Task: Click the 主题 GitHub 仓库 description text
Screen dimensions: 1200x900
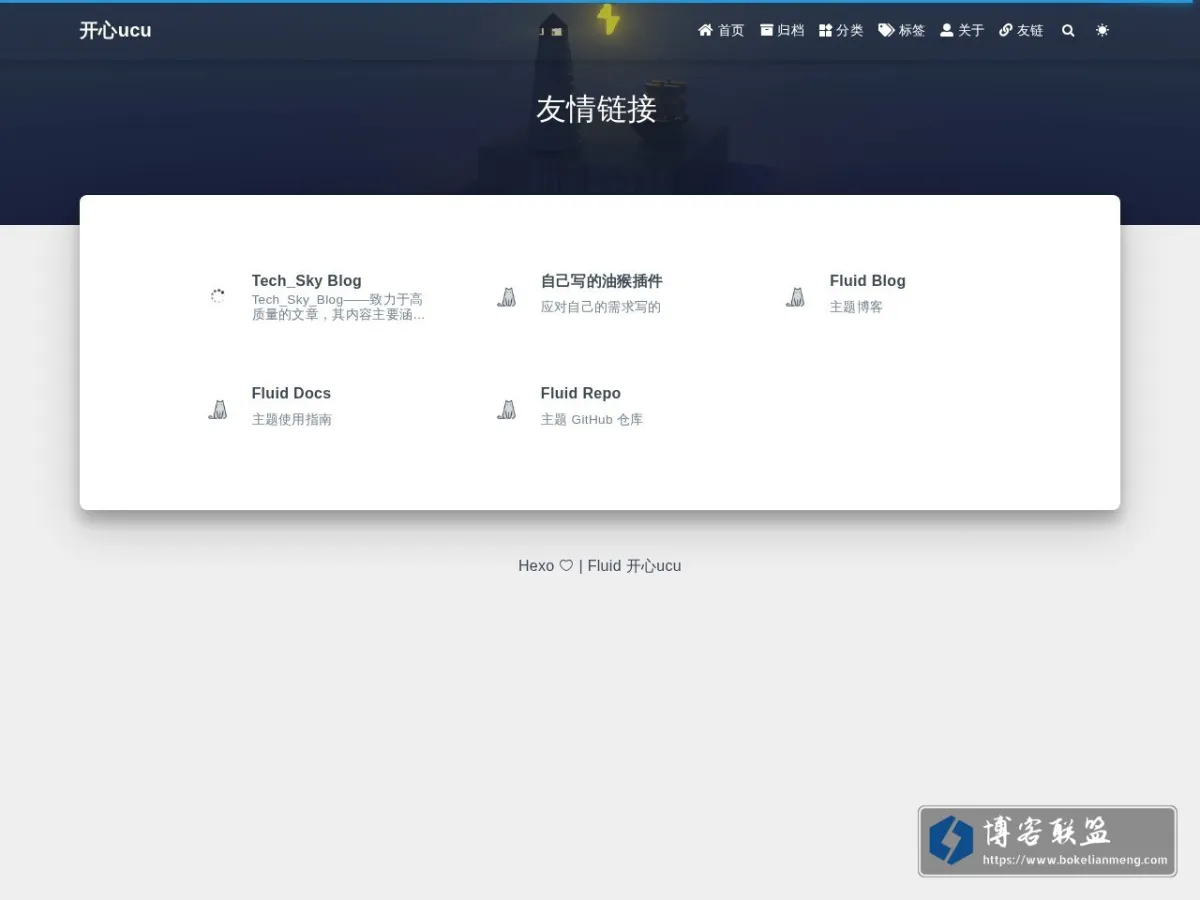Action: click(592, 420)
